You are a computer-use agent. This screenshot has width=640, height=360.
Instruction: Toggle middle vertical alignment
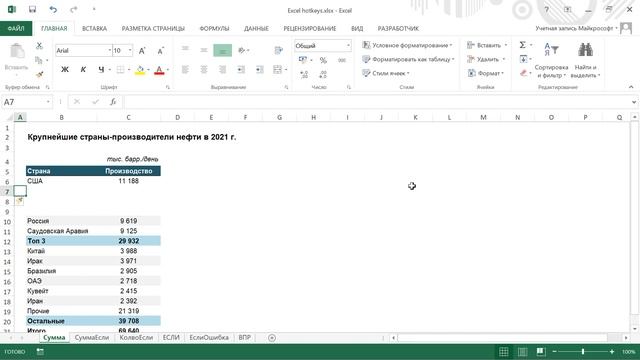pyautogui.click(x=204, y=50)
